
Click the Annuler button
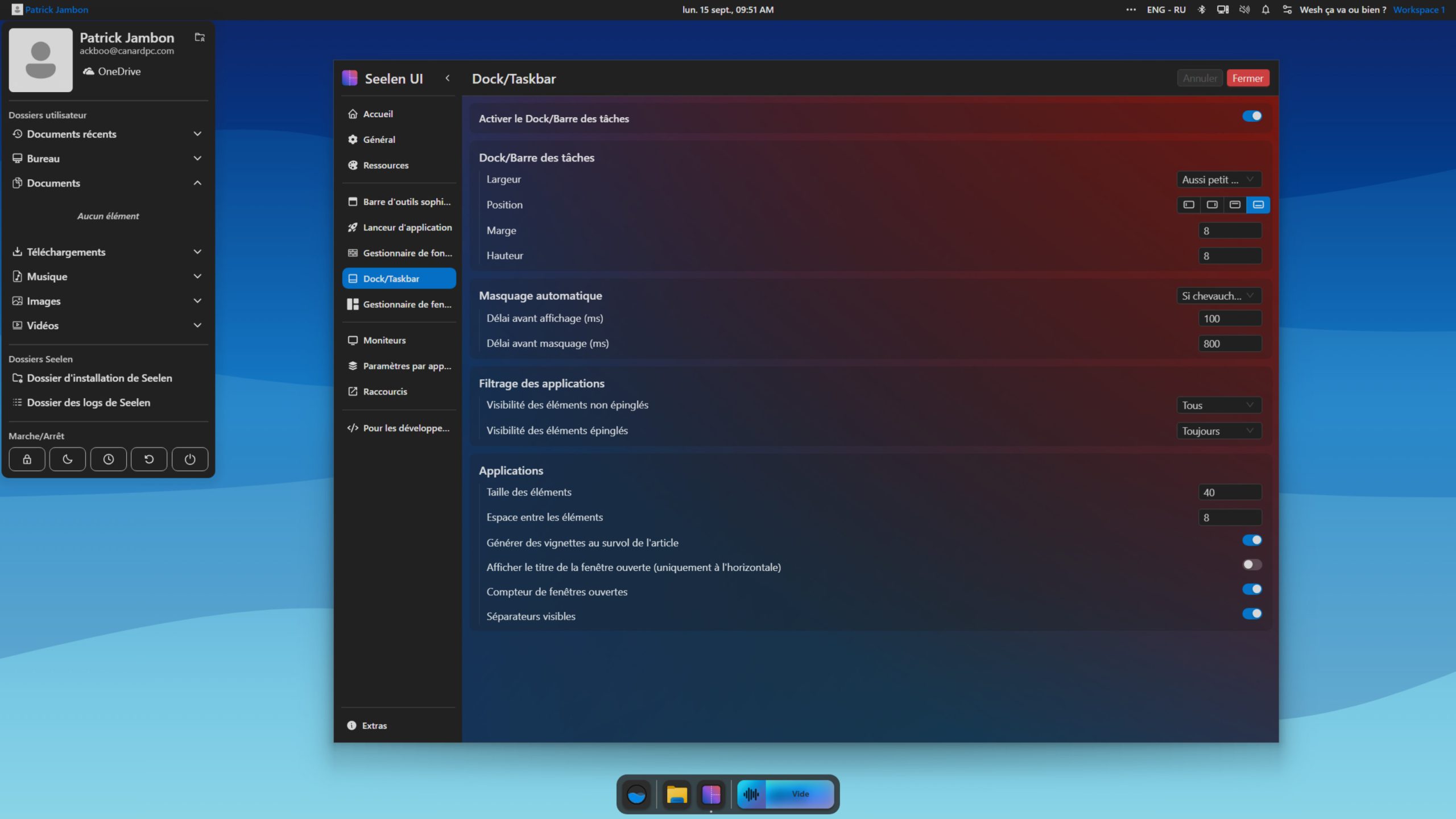pyautogui.click(x=1199, y=78)
